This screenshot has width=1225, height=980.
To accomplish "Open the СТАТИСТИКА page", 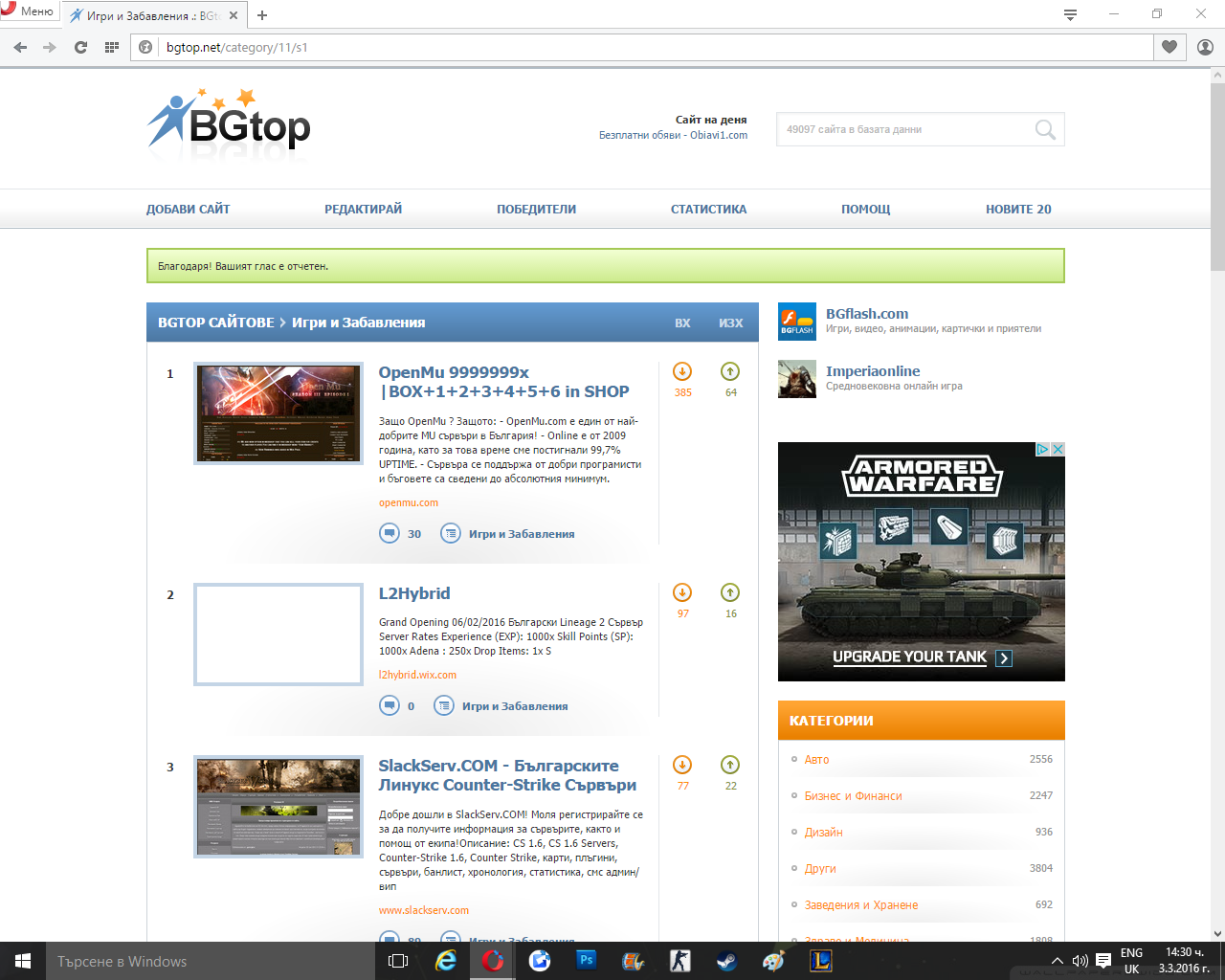I will 708,209.
